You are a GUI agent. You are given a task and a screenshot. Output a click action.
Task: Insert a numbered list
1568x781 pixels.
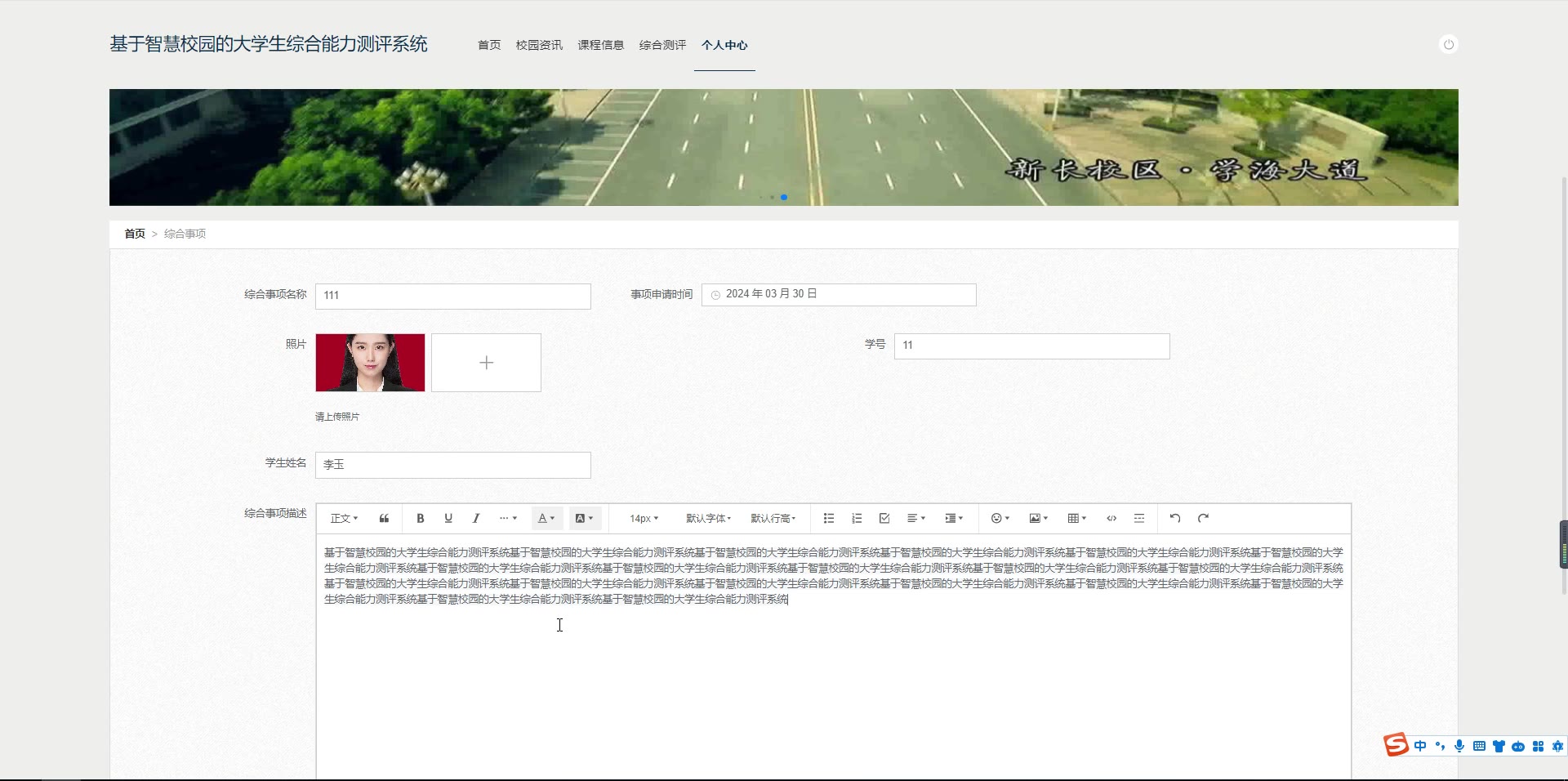(857, 518)
